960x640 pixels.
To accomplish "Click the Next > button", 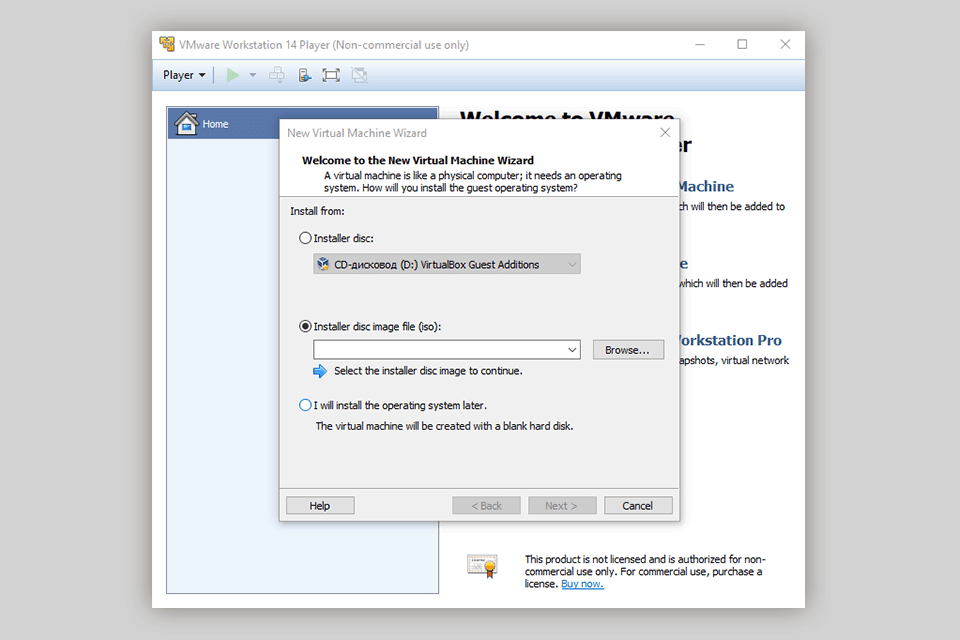I will click(x=562, y=505).
